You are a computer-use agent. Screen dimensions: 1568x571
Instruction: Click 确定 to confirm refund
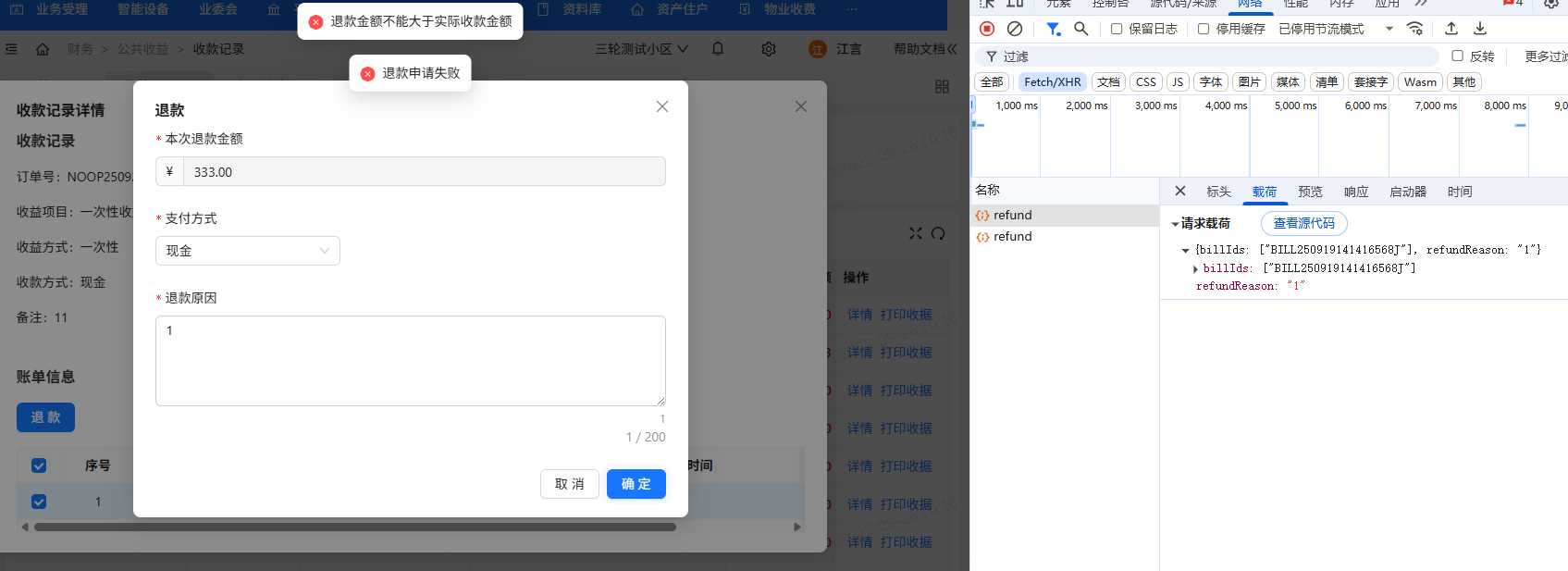636,484
